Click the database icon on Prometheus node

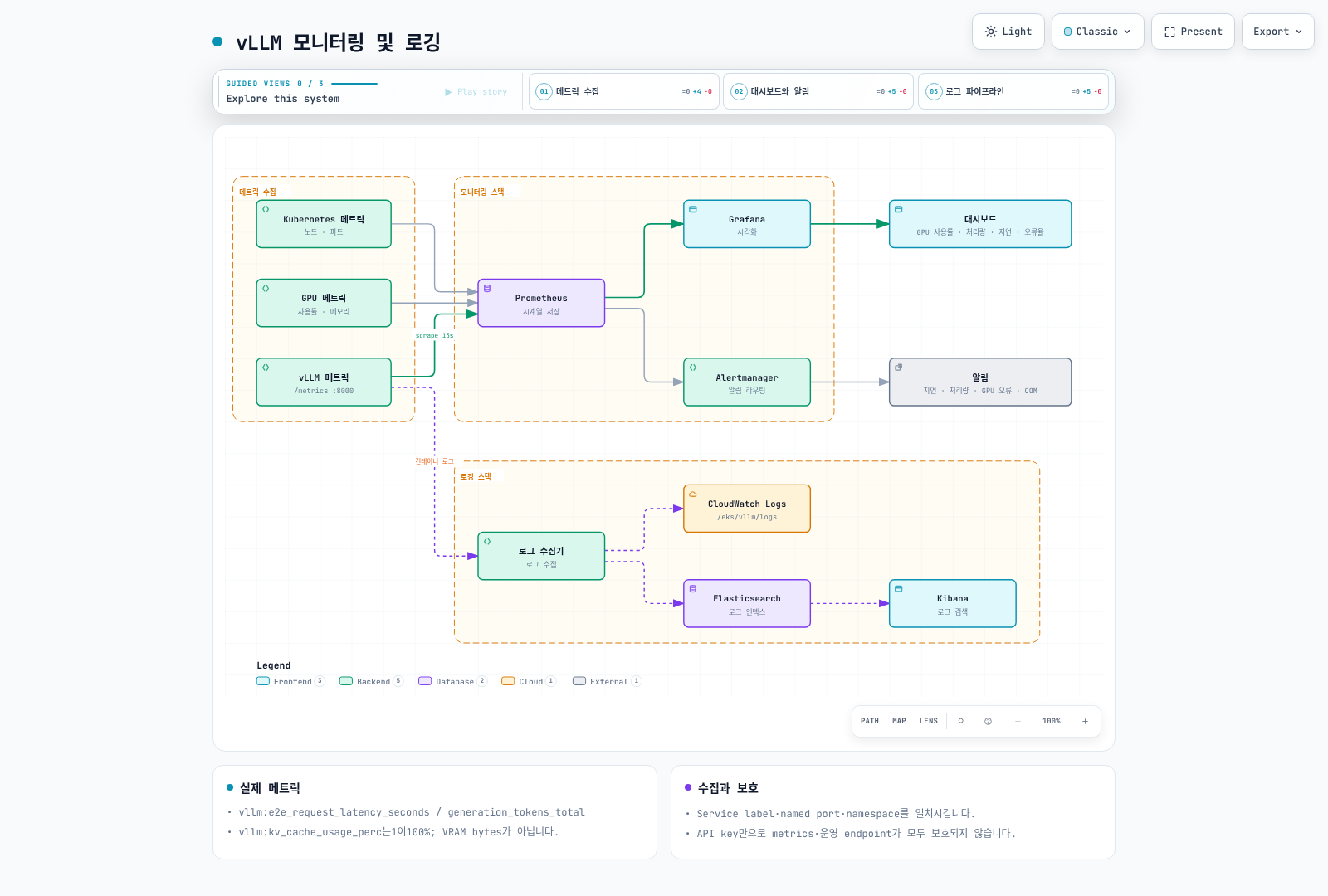pyautogui.click(x=487, y=289)
